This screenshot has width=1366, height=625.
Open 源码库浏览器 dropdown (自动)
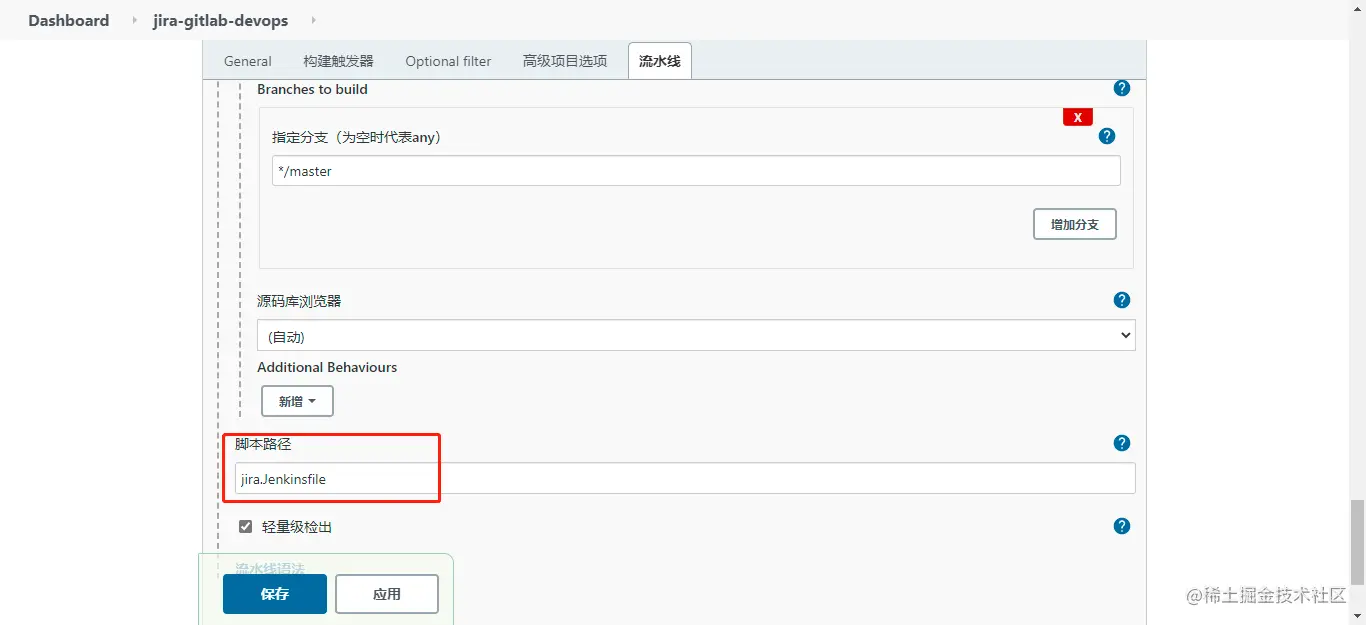click(696, 336)
